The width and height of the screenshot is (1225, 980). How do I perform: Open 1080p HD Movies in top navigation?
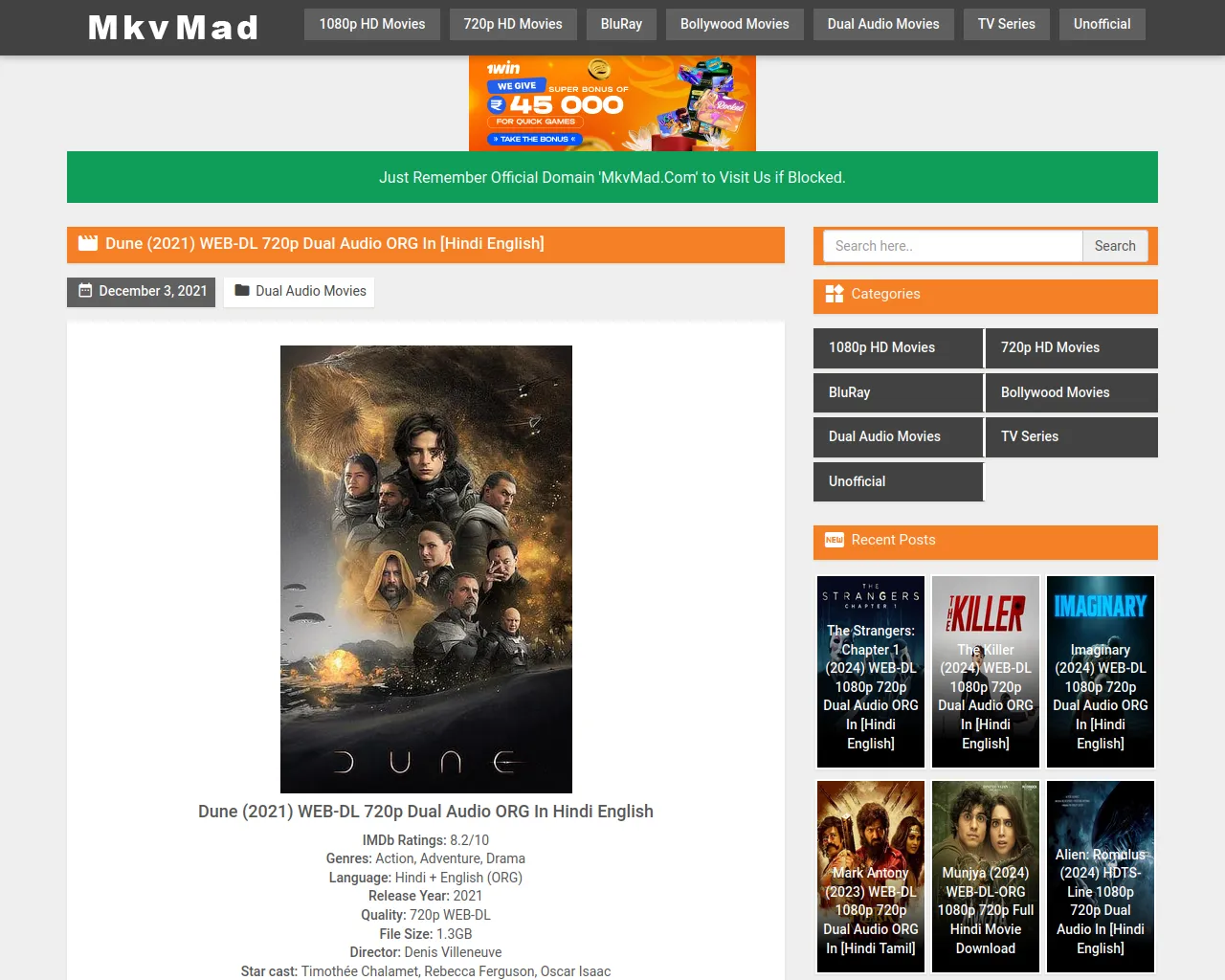[372, 24]
